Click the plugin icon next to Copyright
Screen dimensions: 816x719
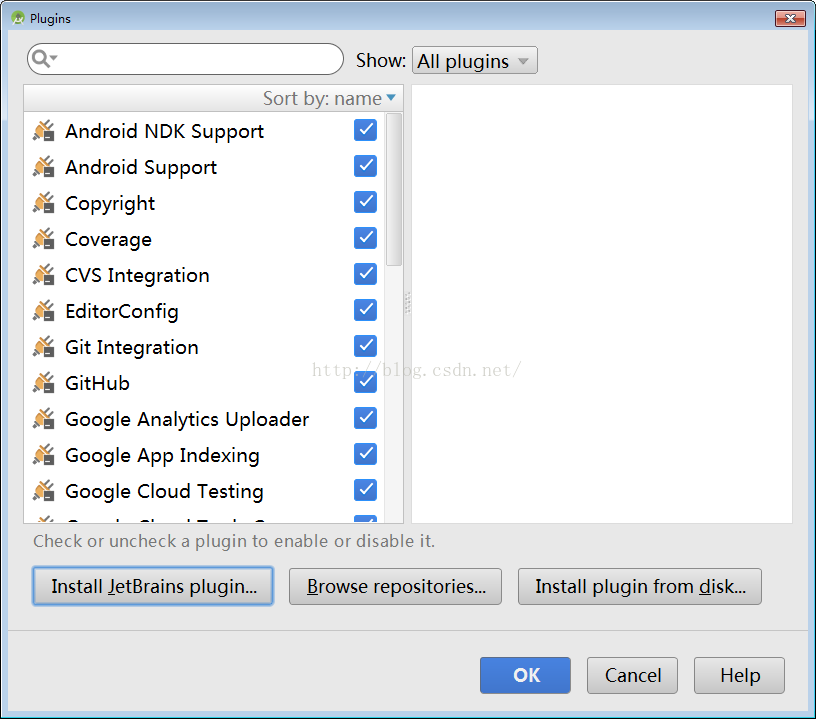43,203
